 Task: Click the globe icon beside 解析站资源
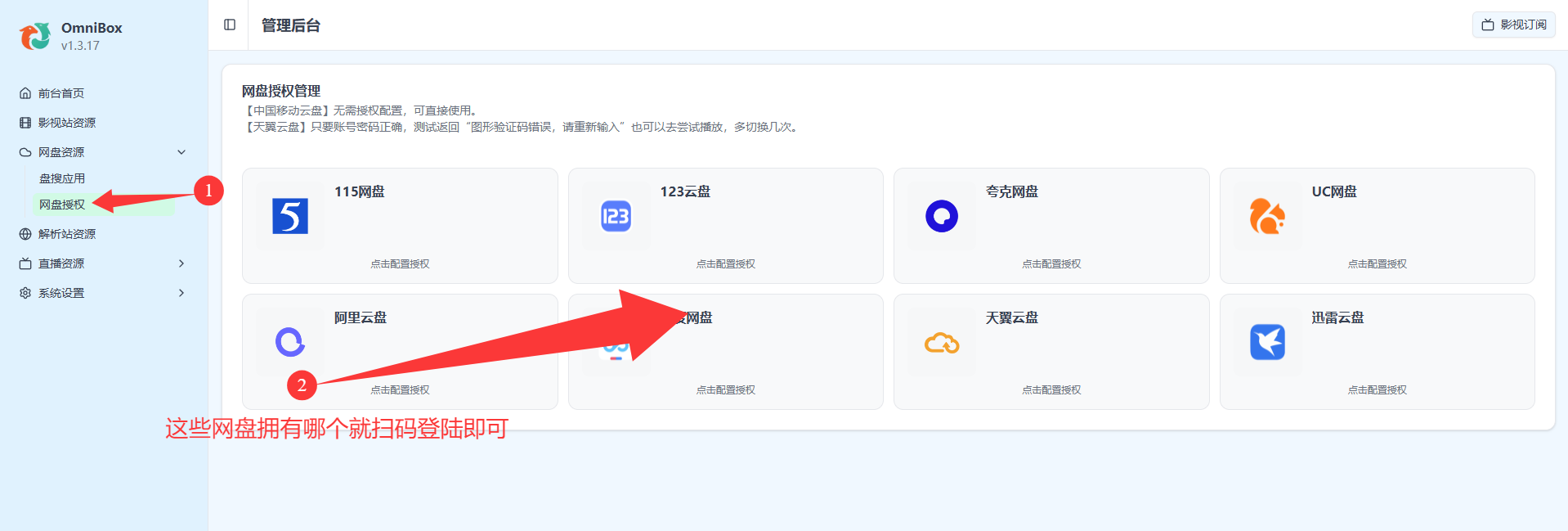click(x=25, y=234)
